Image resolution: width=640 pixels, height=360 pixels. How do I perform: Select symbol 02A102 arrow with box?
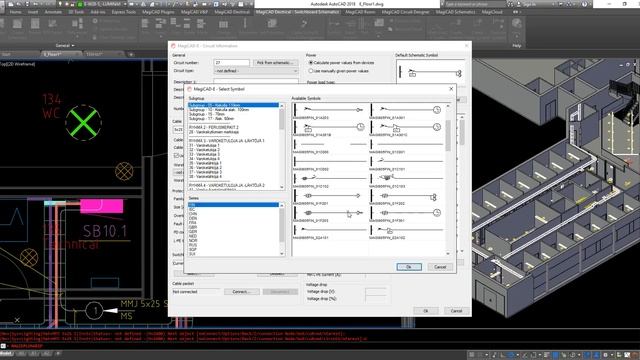click(x=407, y=231)
